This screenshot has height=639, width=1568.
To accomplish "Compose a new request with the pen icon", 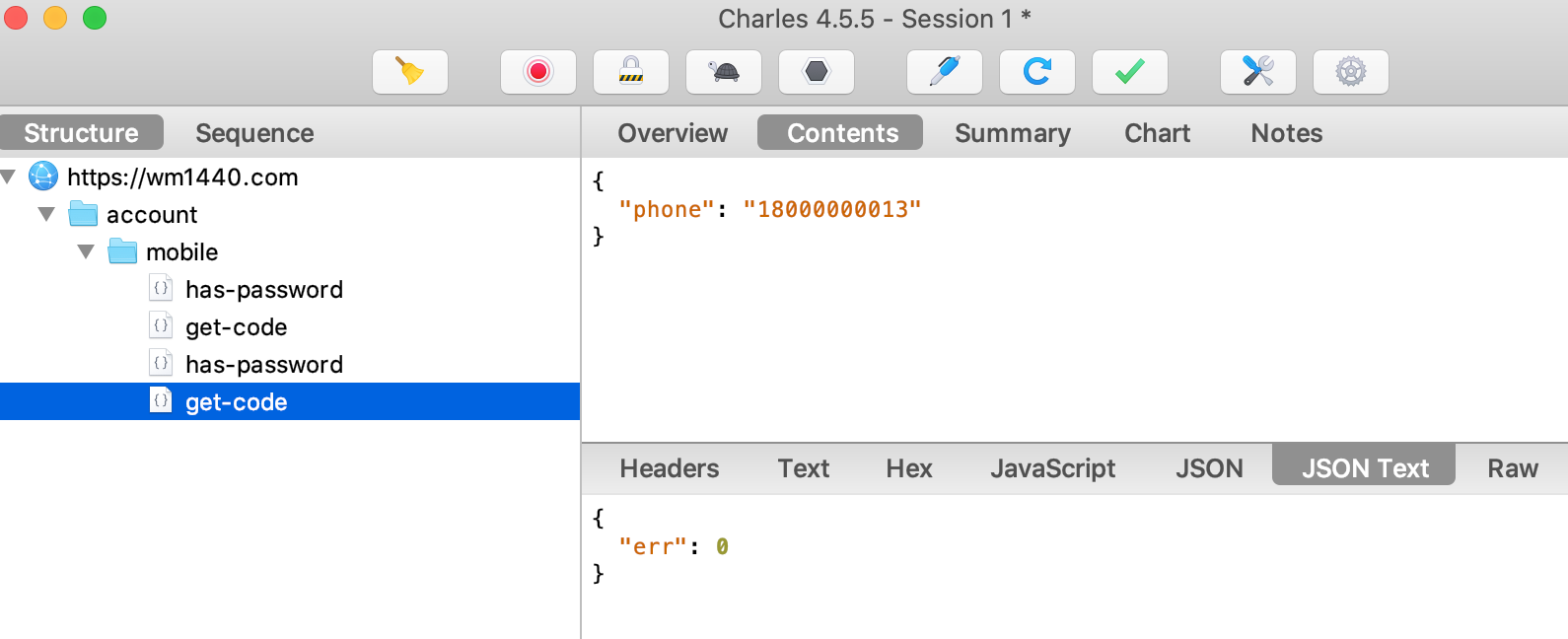I will click(x=945, y=72).
